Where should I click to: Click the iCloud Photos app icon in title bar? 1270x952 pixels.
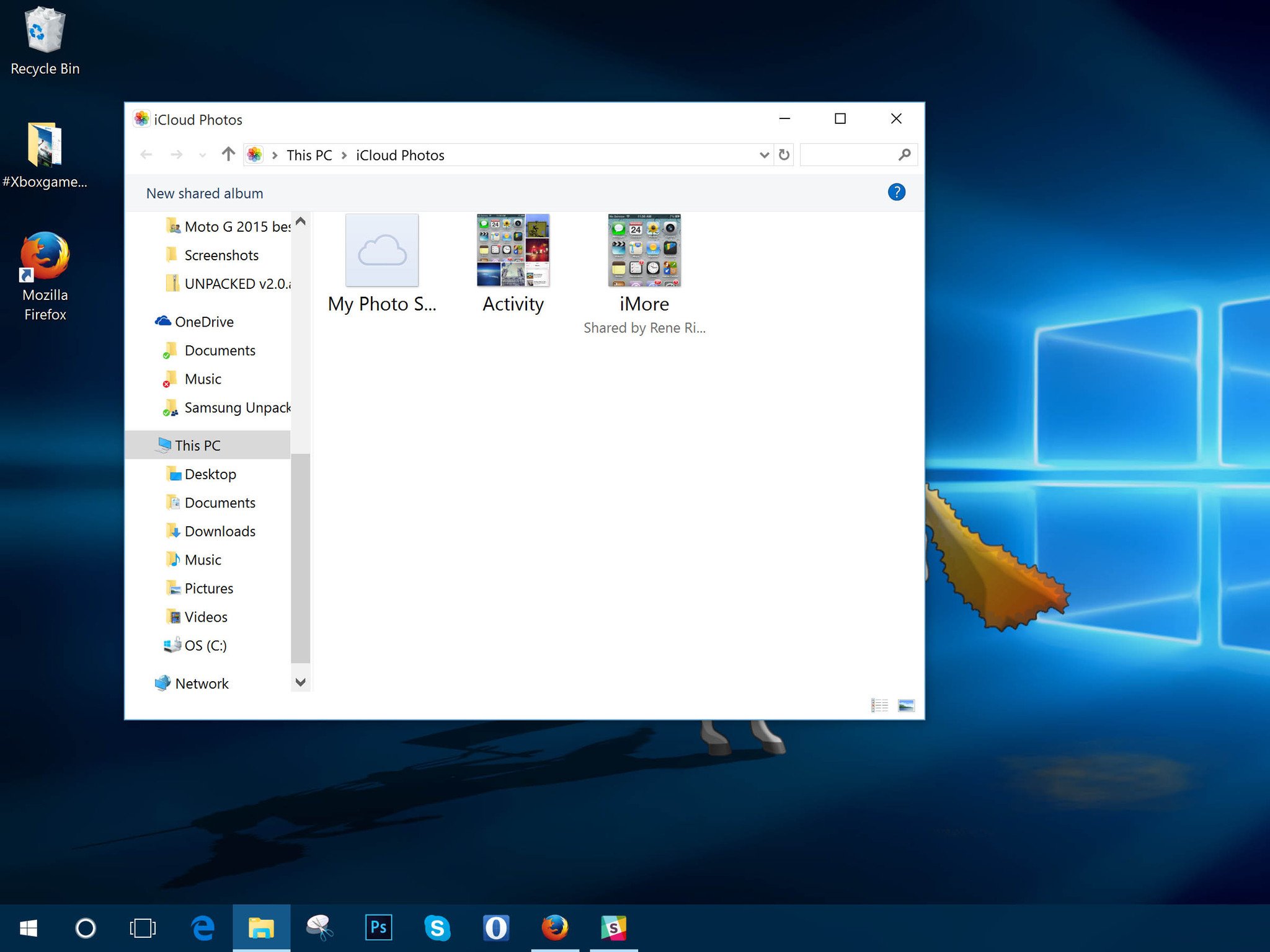[x=140, y=119]
